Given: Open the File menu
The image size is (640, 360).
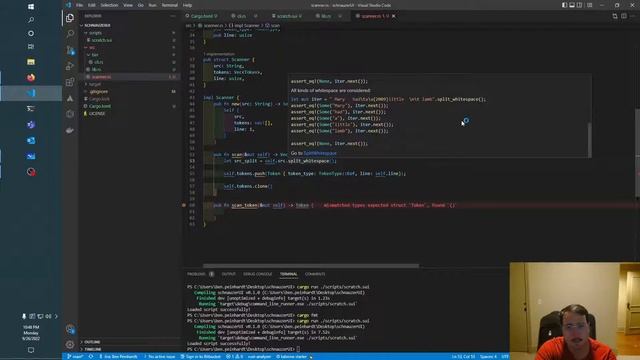Looking at the screenshot, I should click(79, 5).
